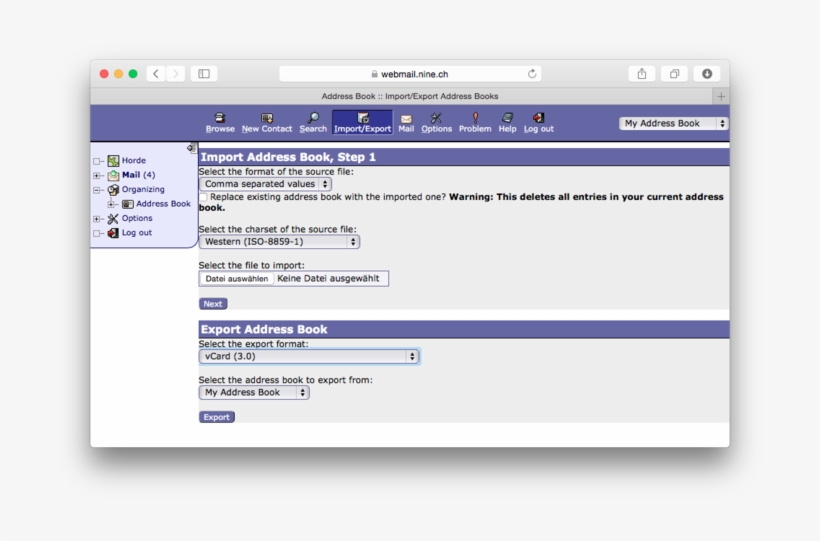Add a new tab with the plus button

(x=721, y=96)
